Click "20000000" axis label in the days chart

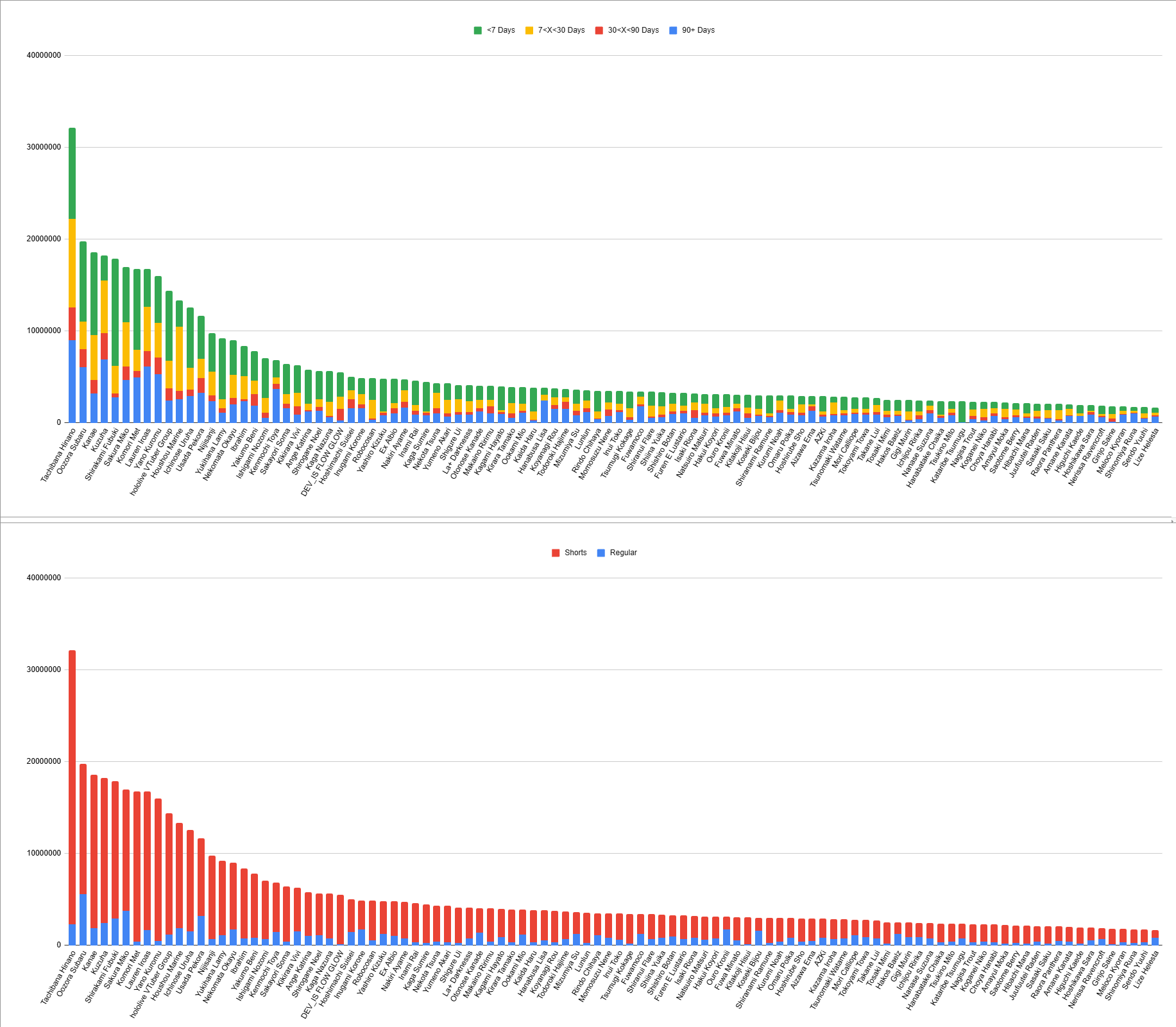[x=44, y=239]
